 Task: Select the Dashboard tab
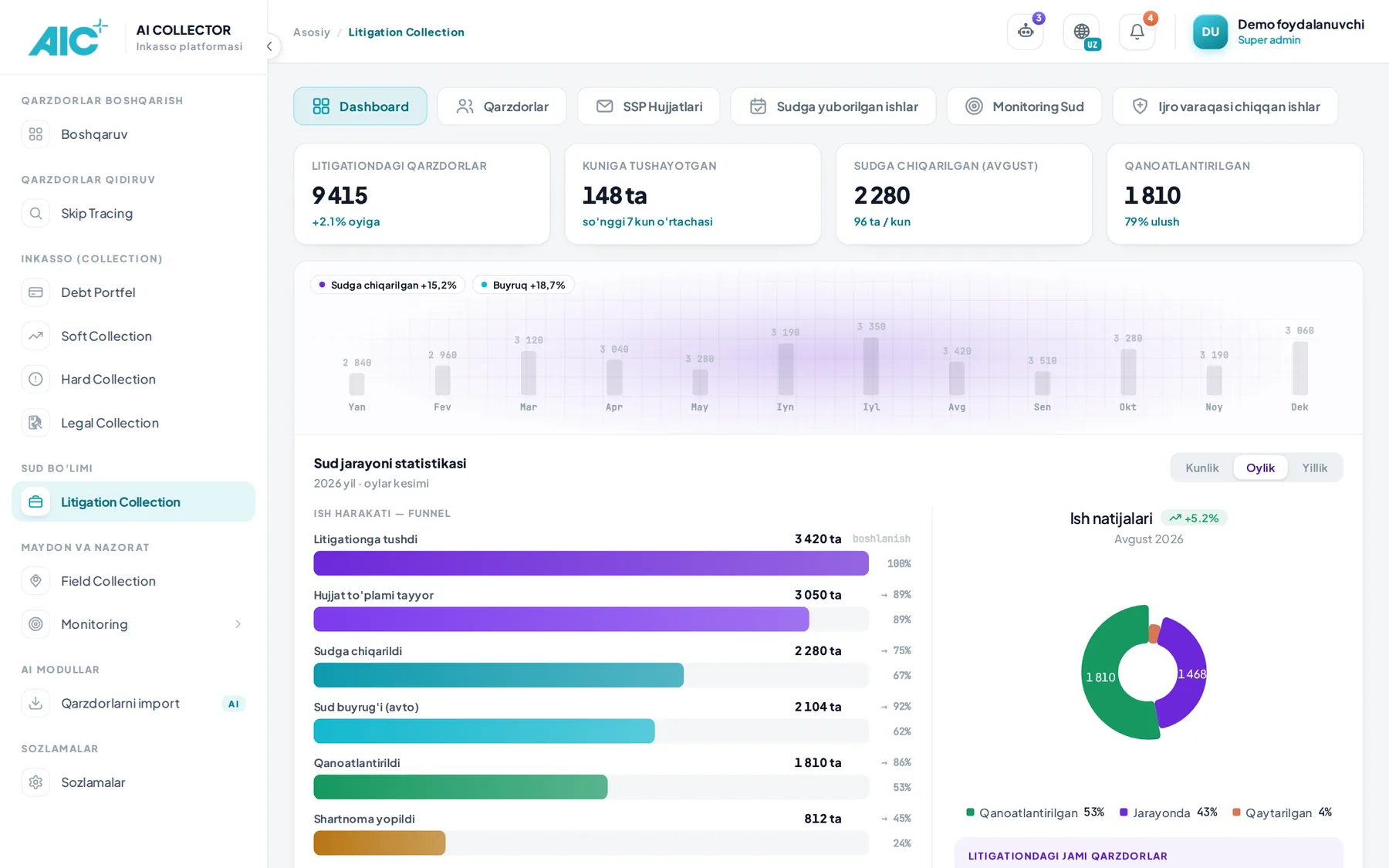coord(360,106)
